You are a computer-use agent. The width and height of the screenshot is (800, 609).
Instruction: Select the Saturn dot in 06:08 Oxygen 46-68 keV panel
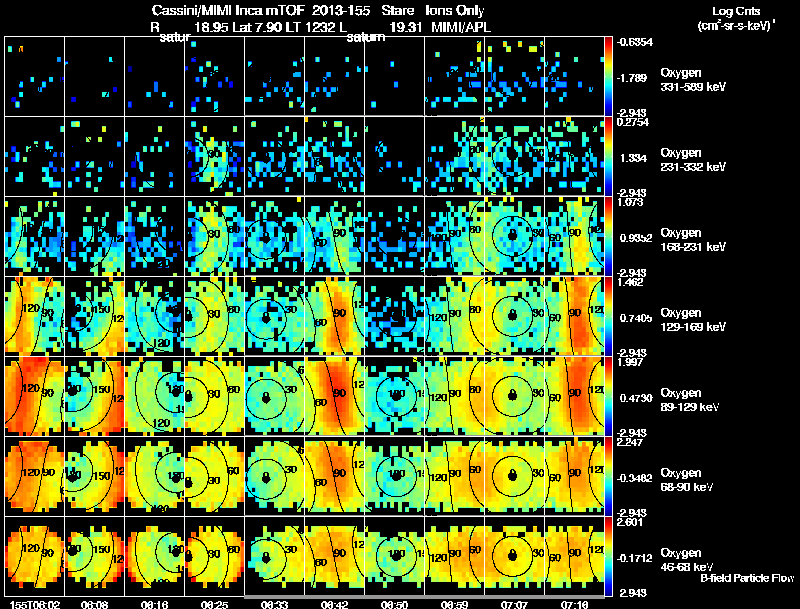(x=72, y=550)
